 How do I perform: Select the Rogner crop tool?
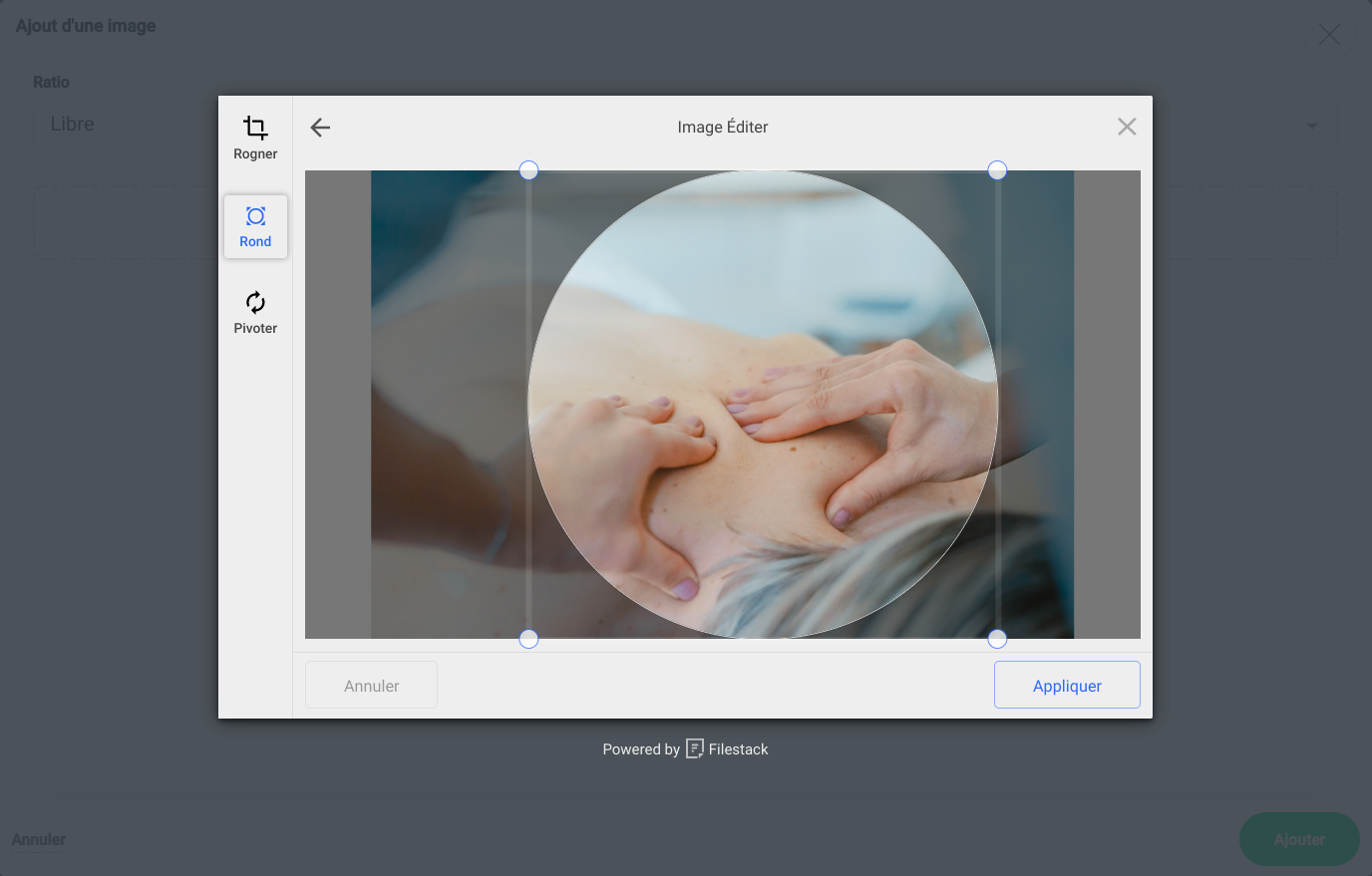point(255,139)
